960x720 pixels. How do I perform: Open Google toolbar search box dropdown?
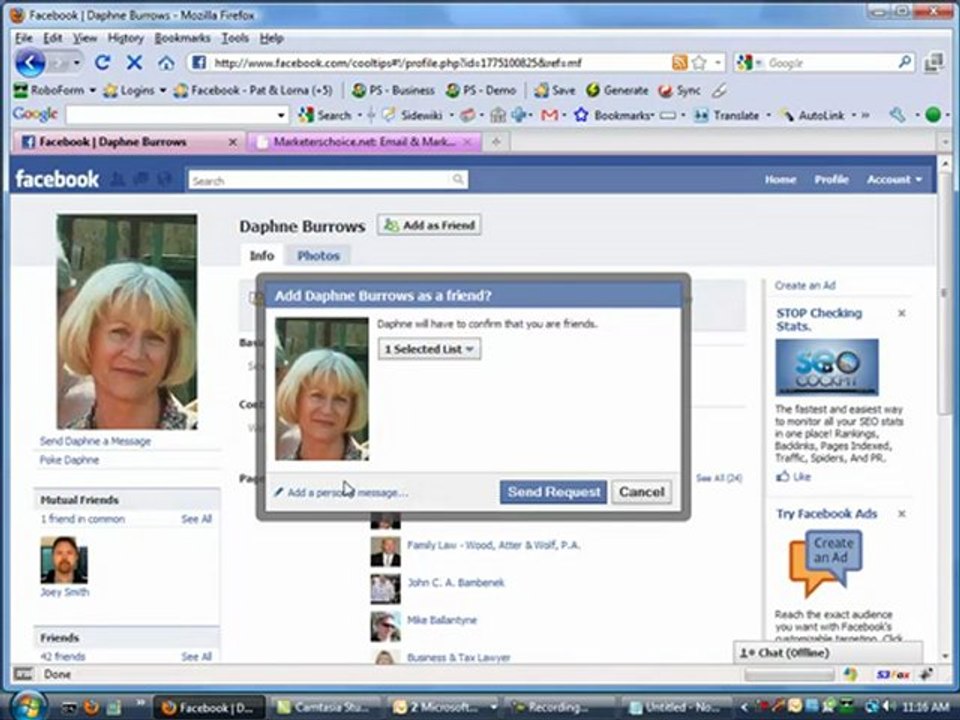coord(281,115)
